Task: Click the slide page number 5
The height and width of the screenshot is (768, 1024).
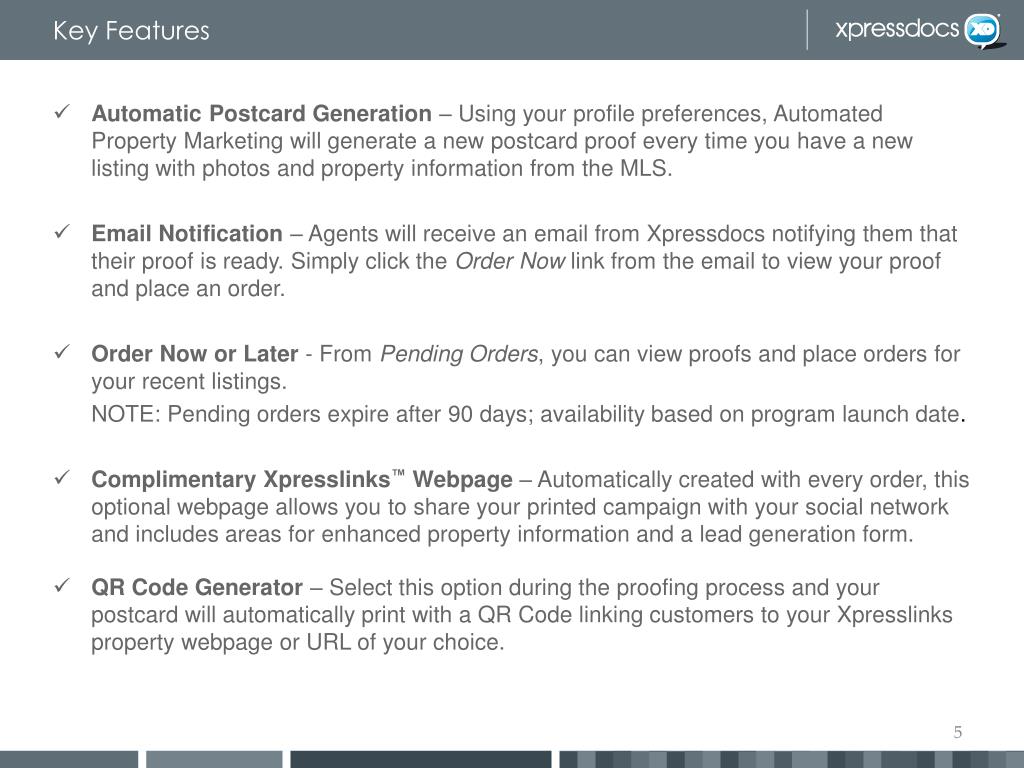Action: click(x=957, y=732)
